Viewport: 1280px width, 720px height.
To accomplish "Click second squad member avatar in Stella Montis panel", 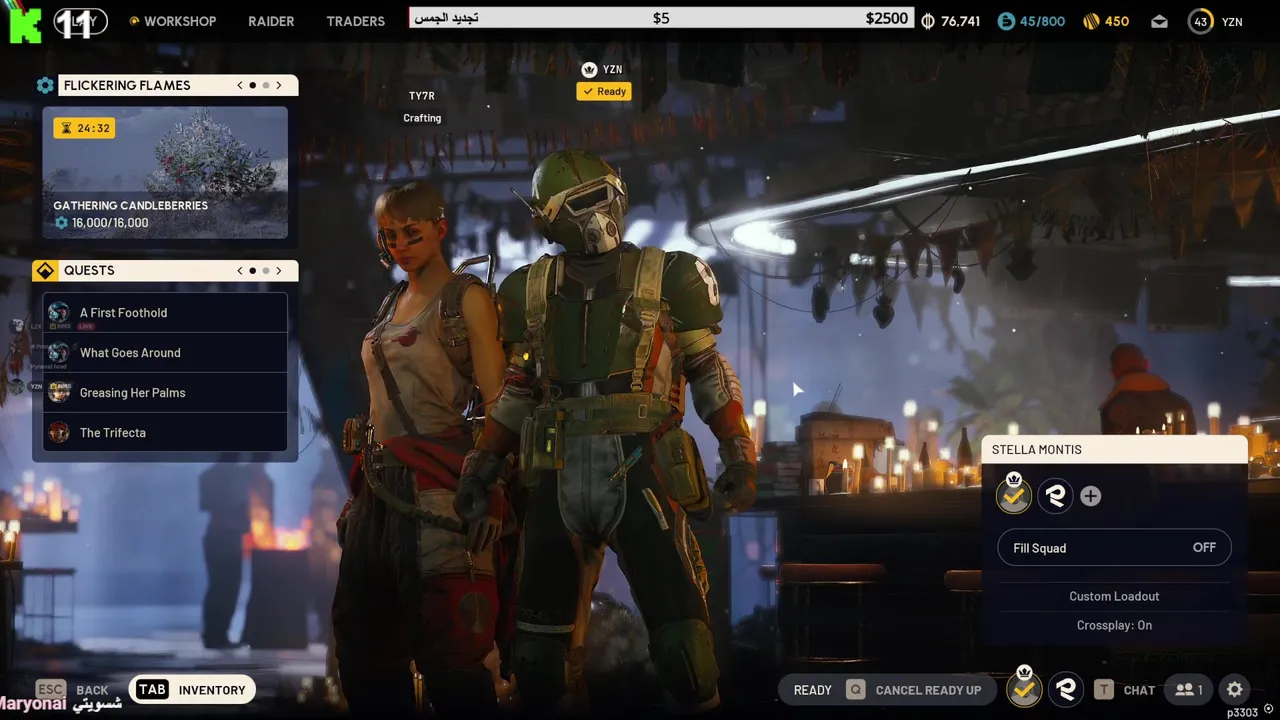I will (x=1055, y=495).
